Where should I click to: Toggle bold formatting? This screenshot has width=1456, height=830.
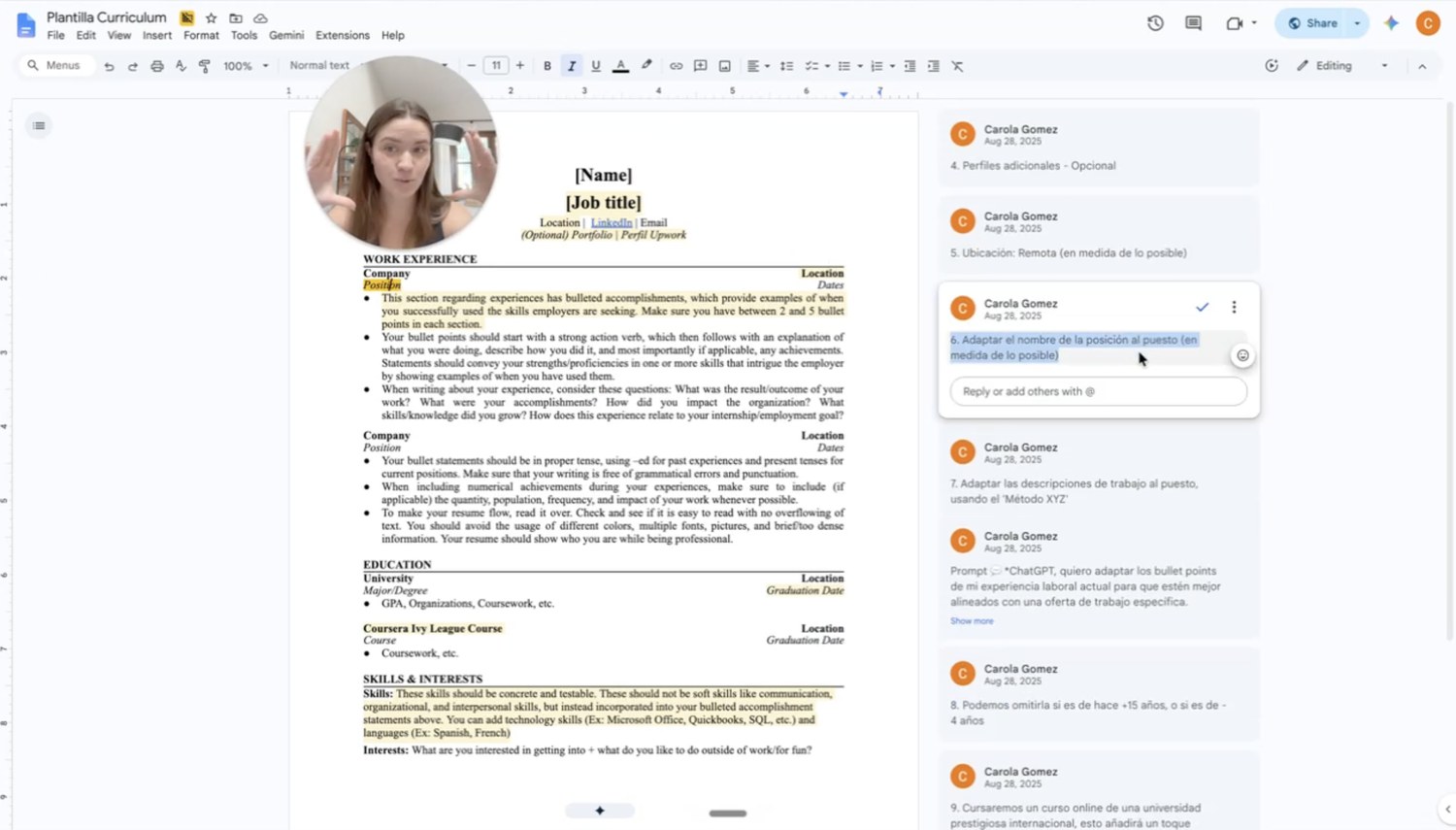[547, 66]
